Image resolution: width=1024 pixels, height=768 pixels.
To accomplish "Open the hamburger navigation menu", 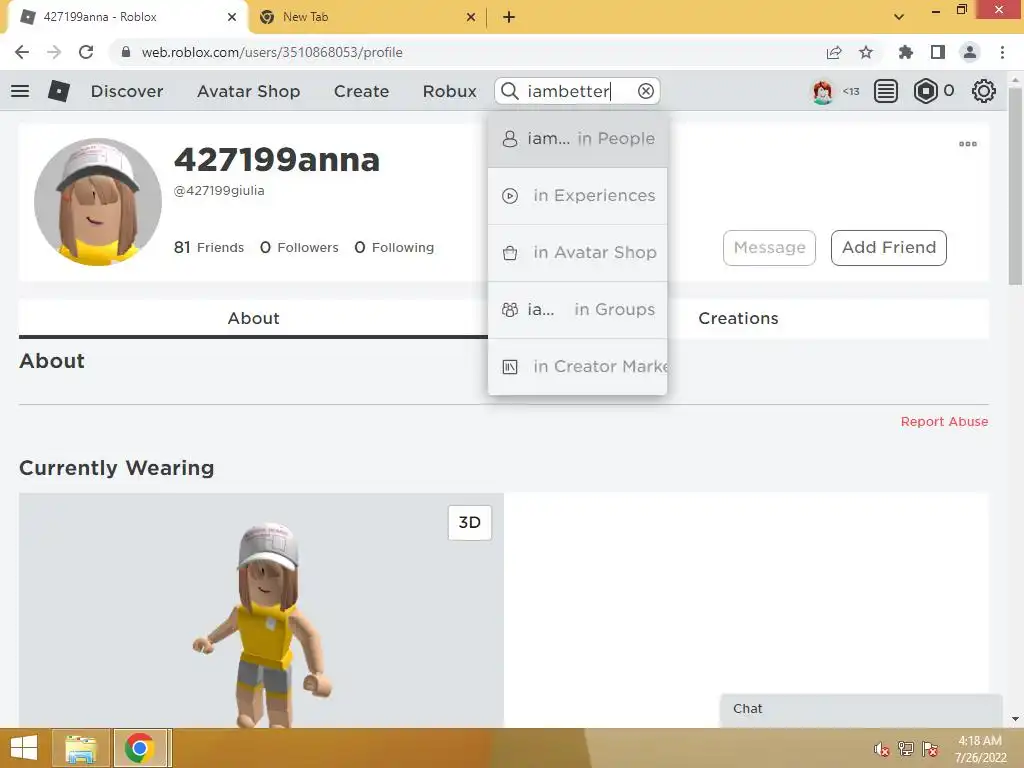I will tap(20, 91).
